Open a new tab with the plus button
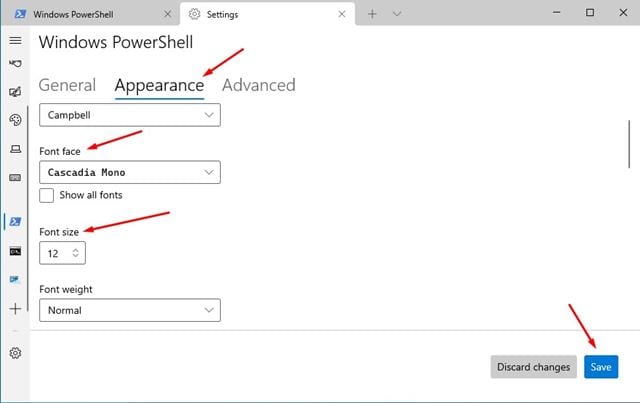Image resolution: width=640 pixels, height=403 pixels. tap(372, 14)
